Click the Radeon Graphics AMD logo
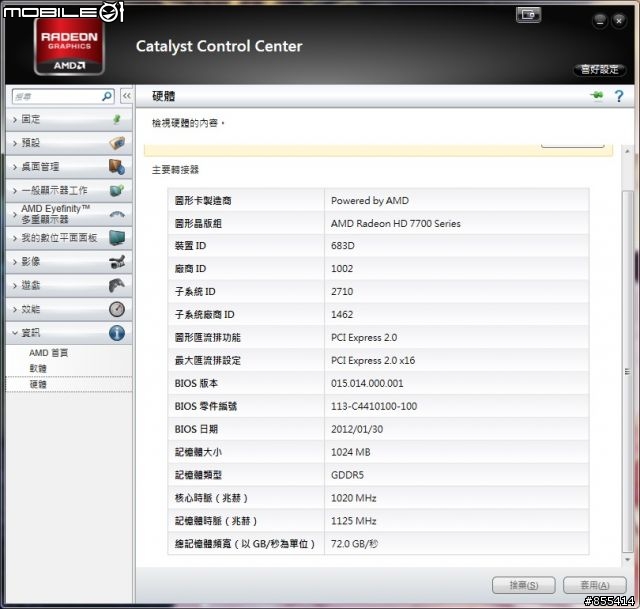 [x=69, y=46]
